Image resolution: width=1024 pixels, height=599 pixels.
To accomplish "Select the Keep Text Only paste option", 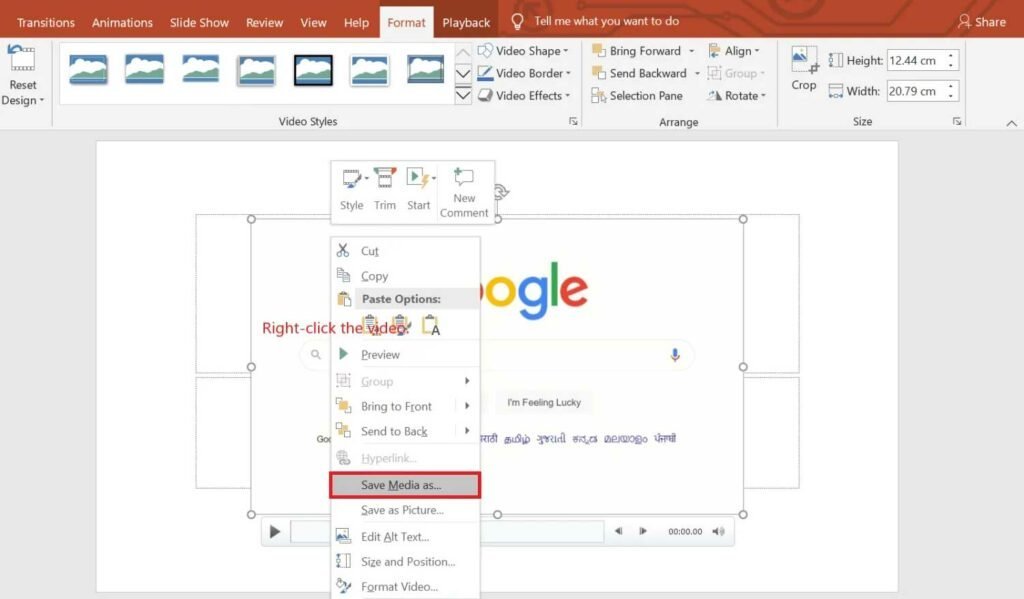I will point(431,325).
